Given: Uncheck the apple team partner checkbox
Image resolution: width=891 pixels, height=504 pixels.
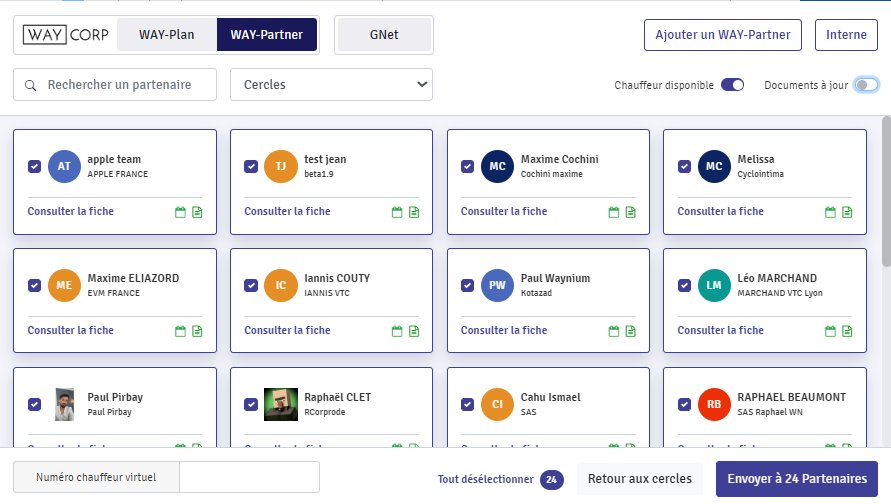Looking at the screenshot, I should [x=34, y=166].
